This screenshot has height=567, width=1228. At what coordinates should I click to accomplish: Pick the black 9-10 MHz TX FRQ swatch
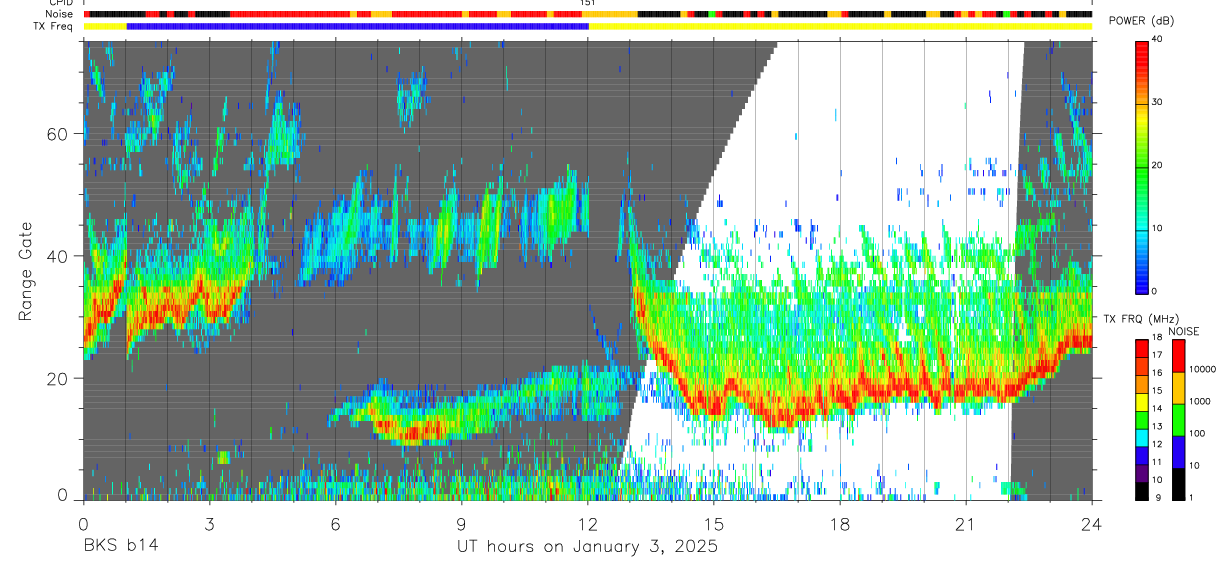point(1142,490)
